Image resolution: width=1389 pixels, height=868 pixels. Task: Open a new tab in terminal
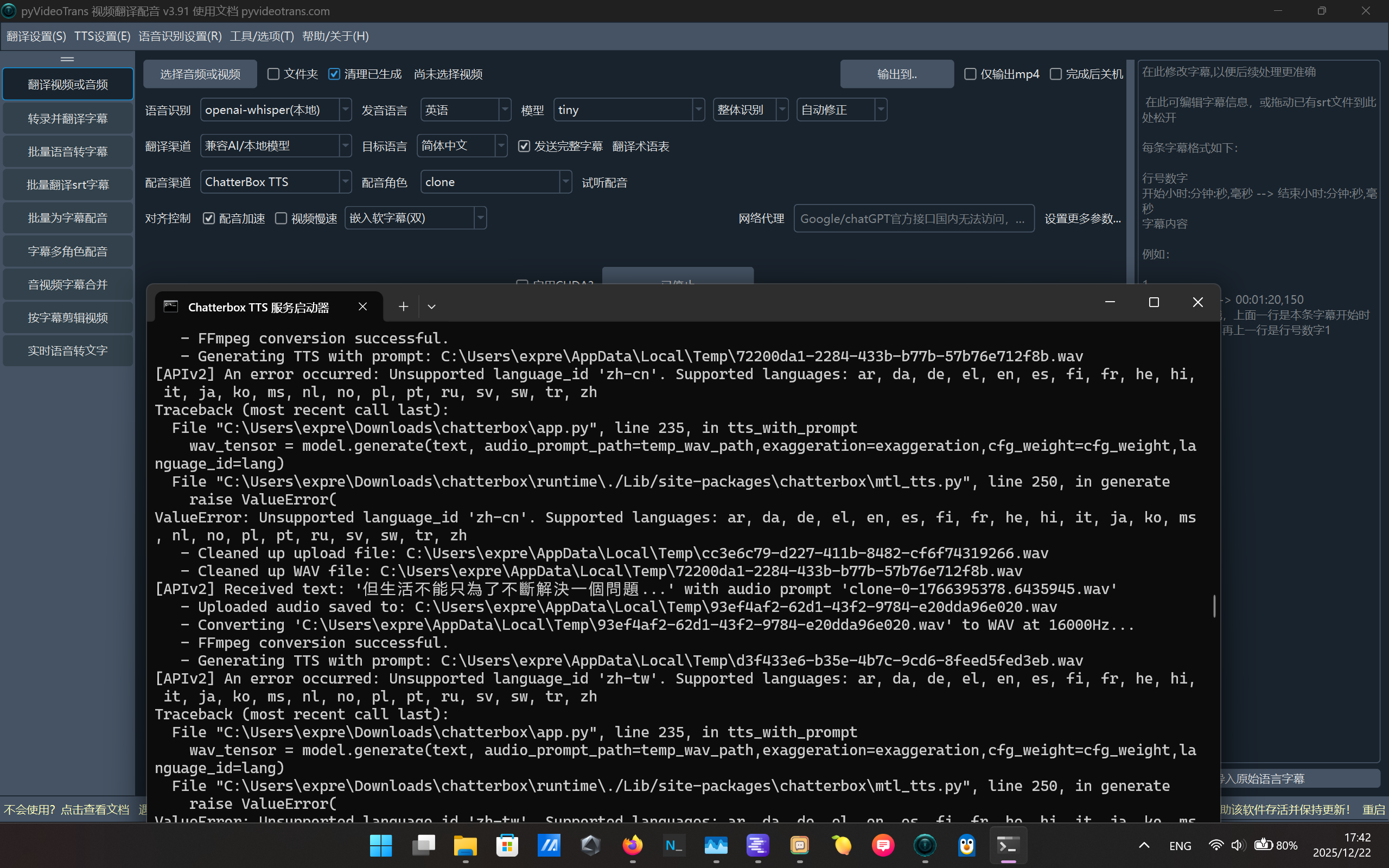click(404, 307)
